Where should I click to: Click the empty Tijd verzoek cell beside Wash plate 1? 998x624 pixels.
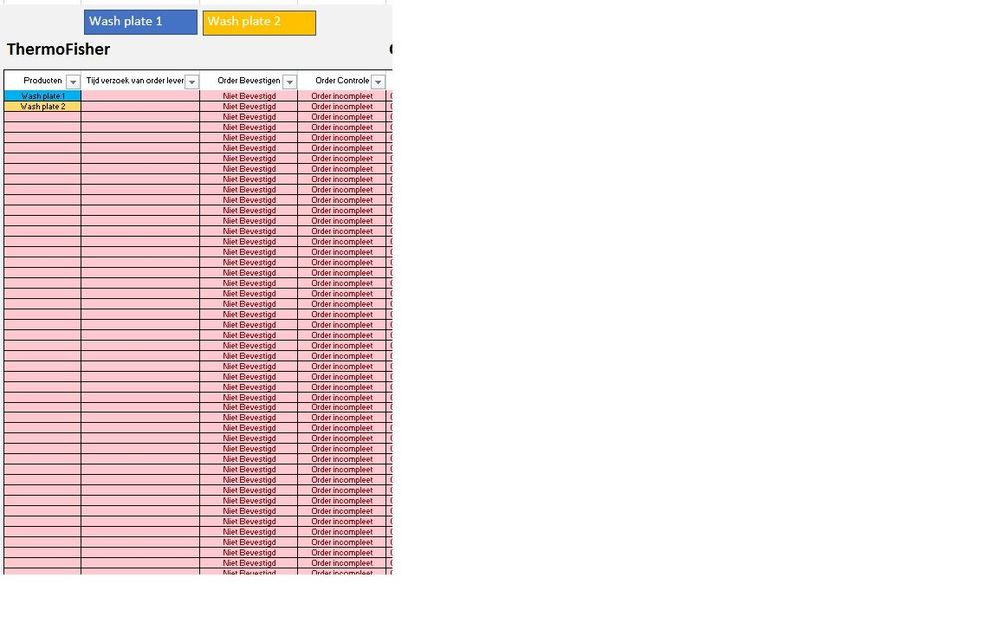[140, 95]
